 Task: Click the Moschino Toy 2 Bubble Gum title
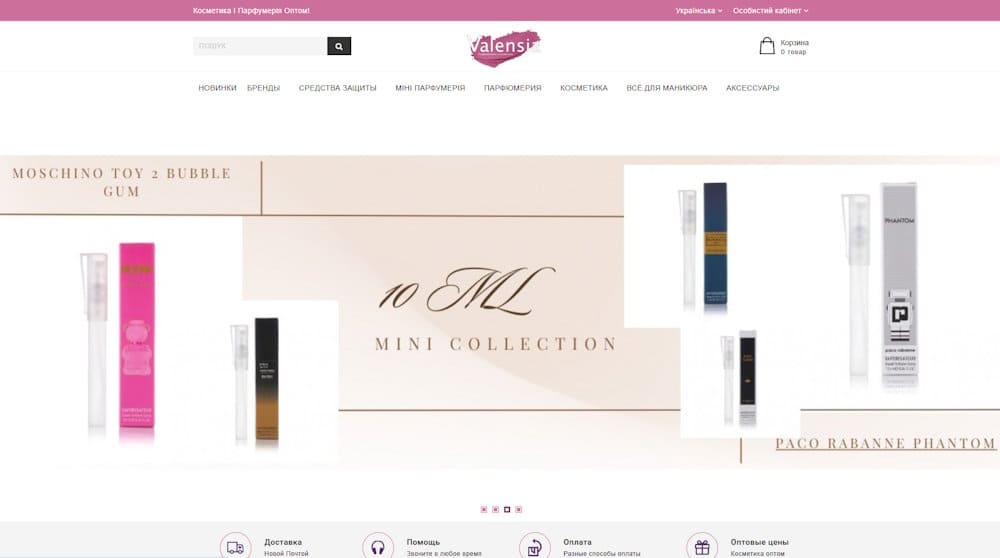coord(122,182)
